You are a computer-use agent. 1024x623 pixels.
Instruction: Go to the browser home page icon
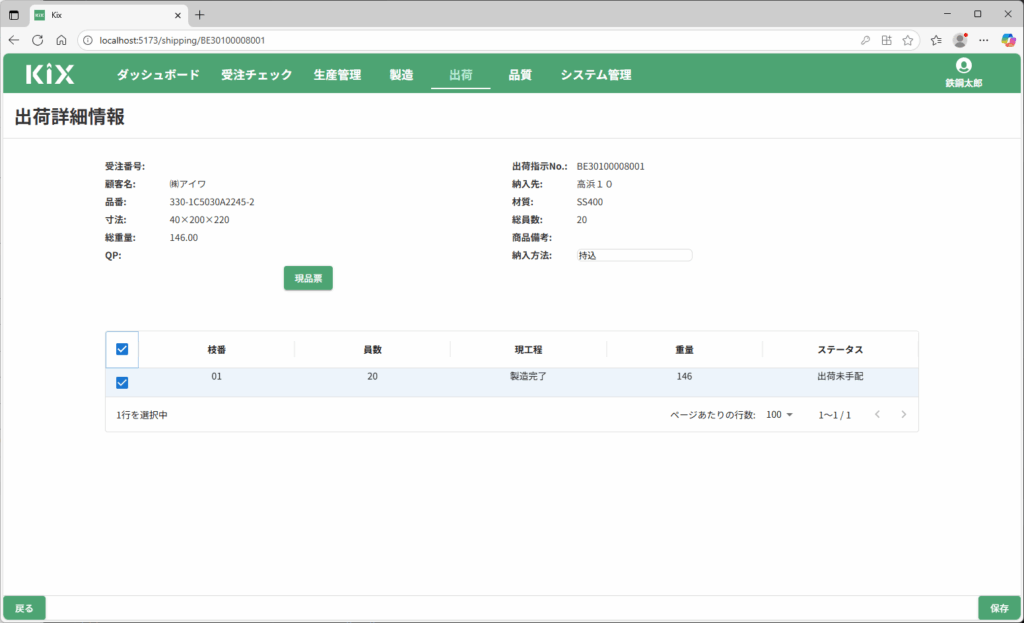point(61,40)
